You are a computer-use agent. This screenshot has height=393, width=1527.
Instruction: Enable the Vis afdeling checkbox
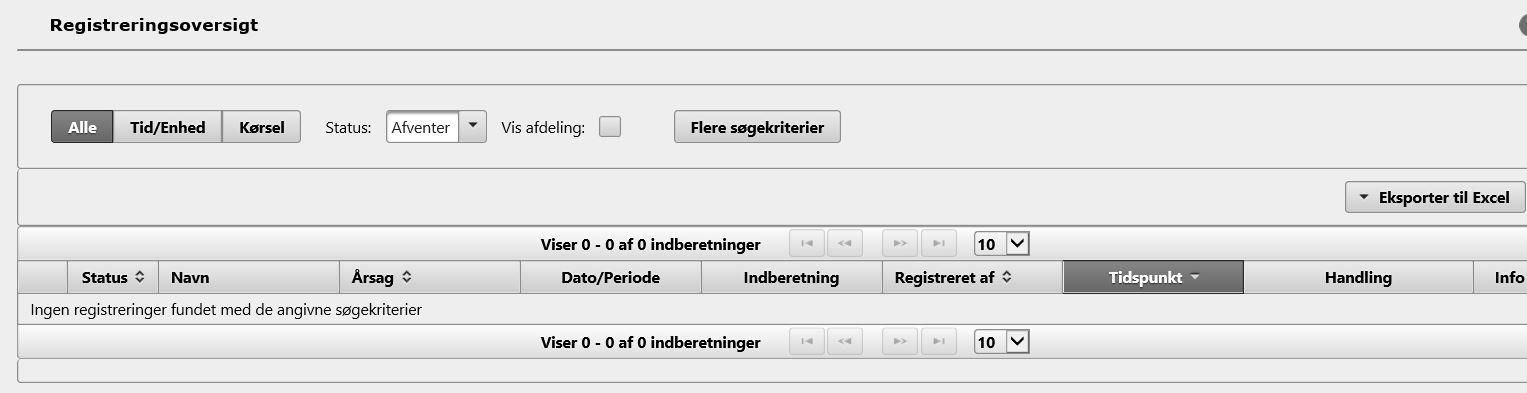(x=610, y=127)
